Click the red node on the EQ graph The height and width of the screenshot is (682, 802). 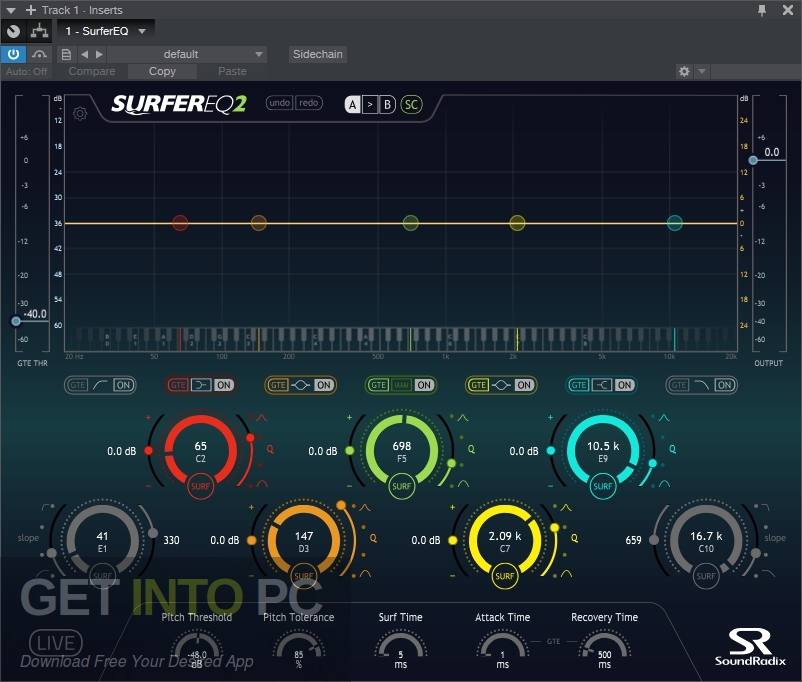(180, 223)
